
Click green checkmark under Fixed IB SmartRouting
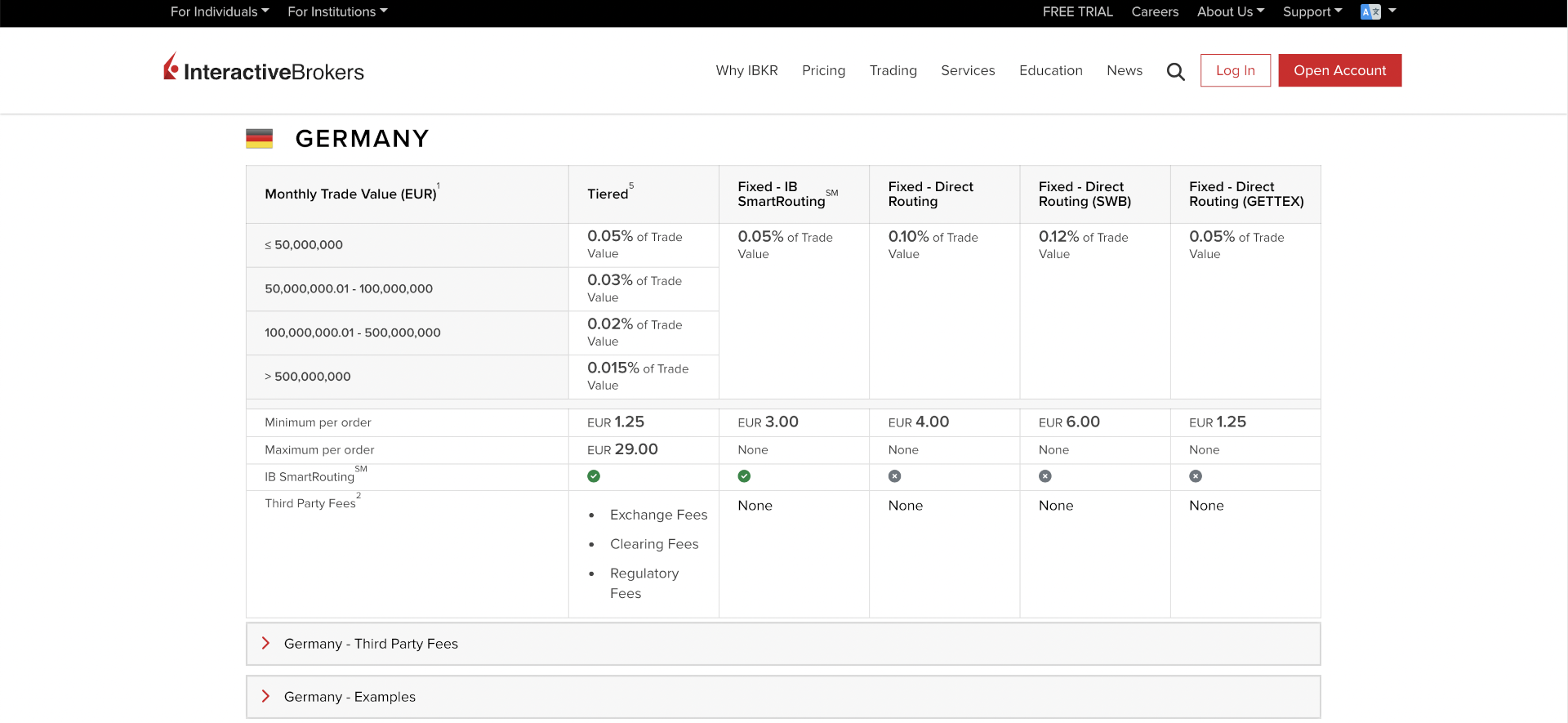point(744,476)
